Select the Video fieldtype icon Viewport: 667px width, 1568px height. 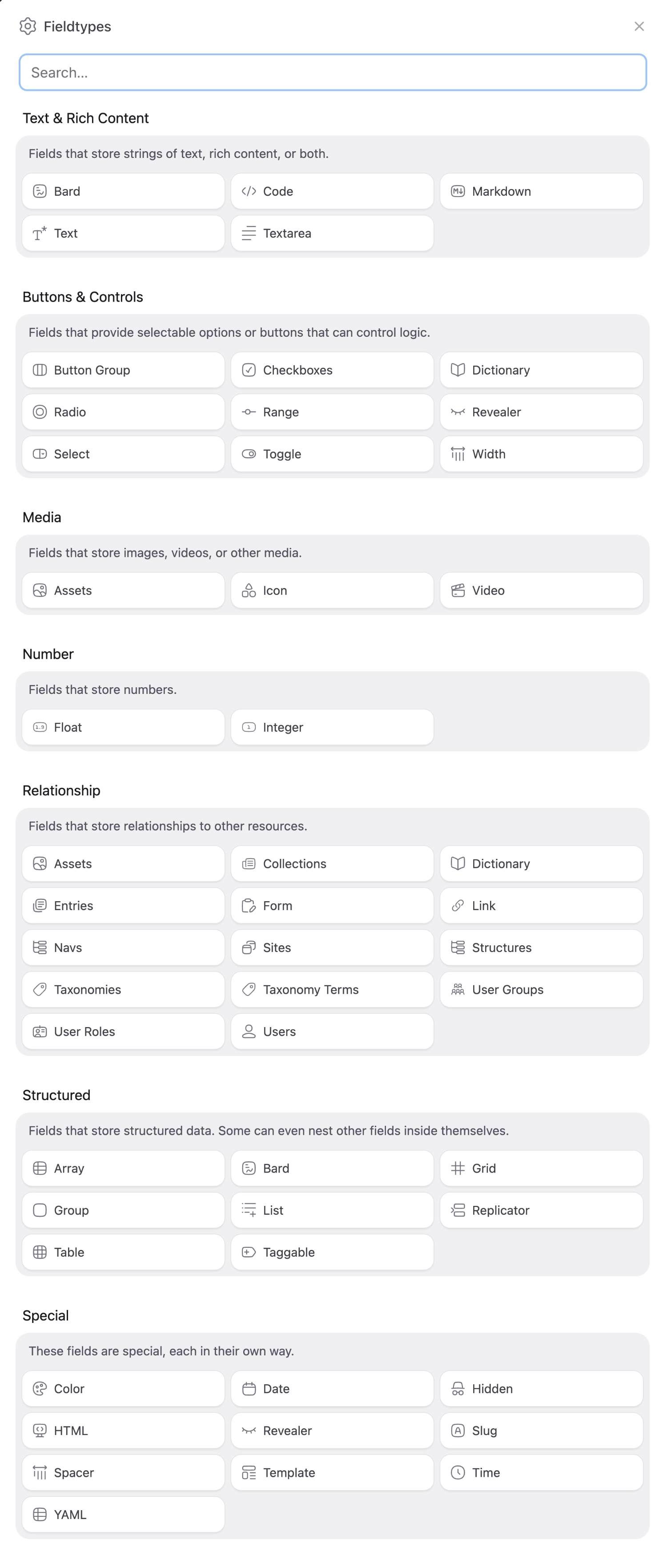pos(458,590)
